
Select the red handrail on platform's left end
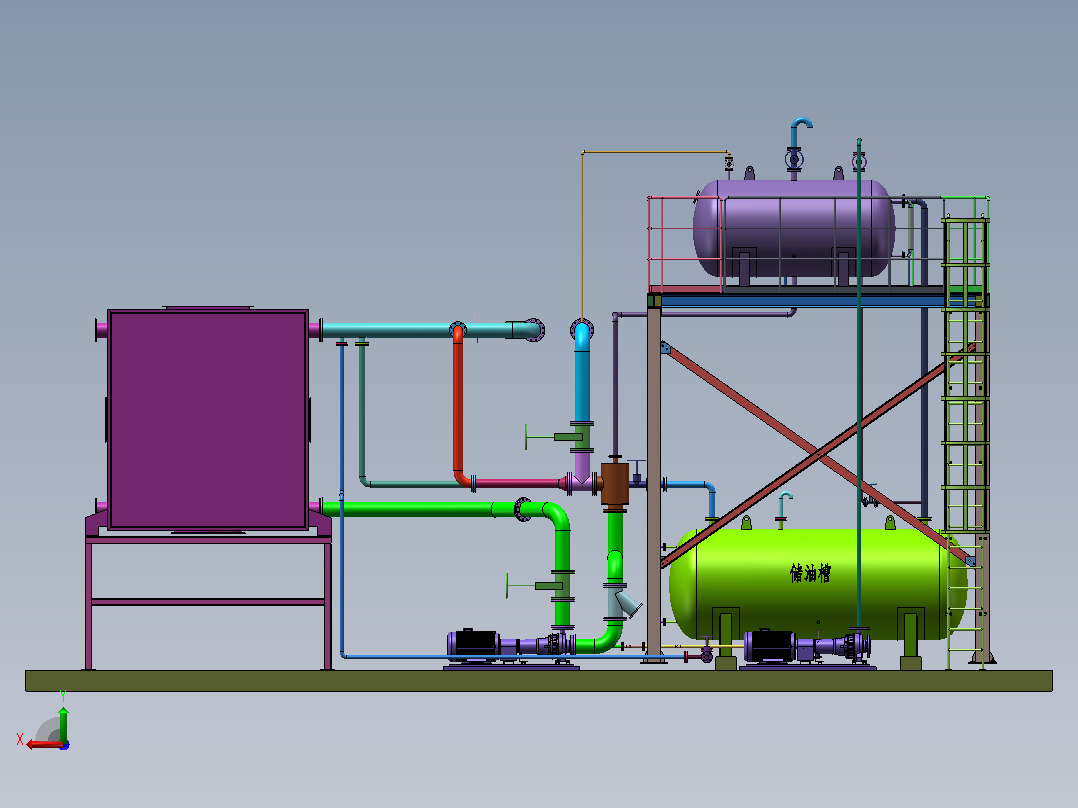tap(684, 243)
